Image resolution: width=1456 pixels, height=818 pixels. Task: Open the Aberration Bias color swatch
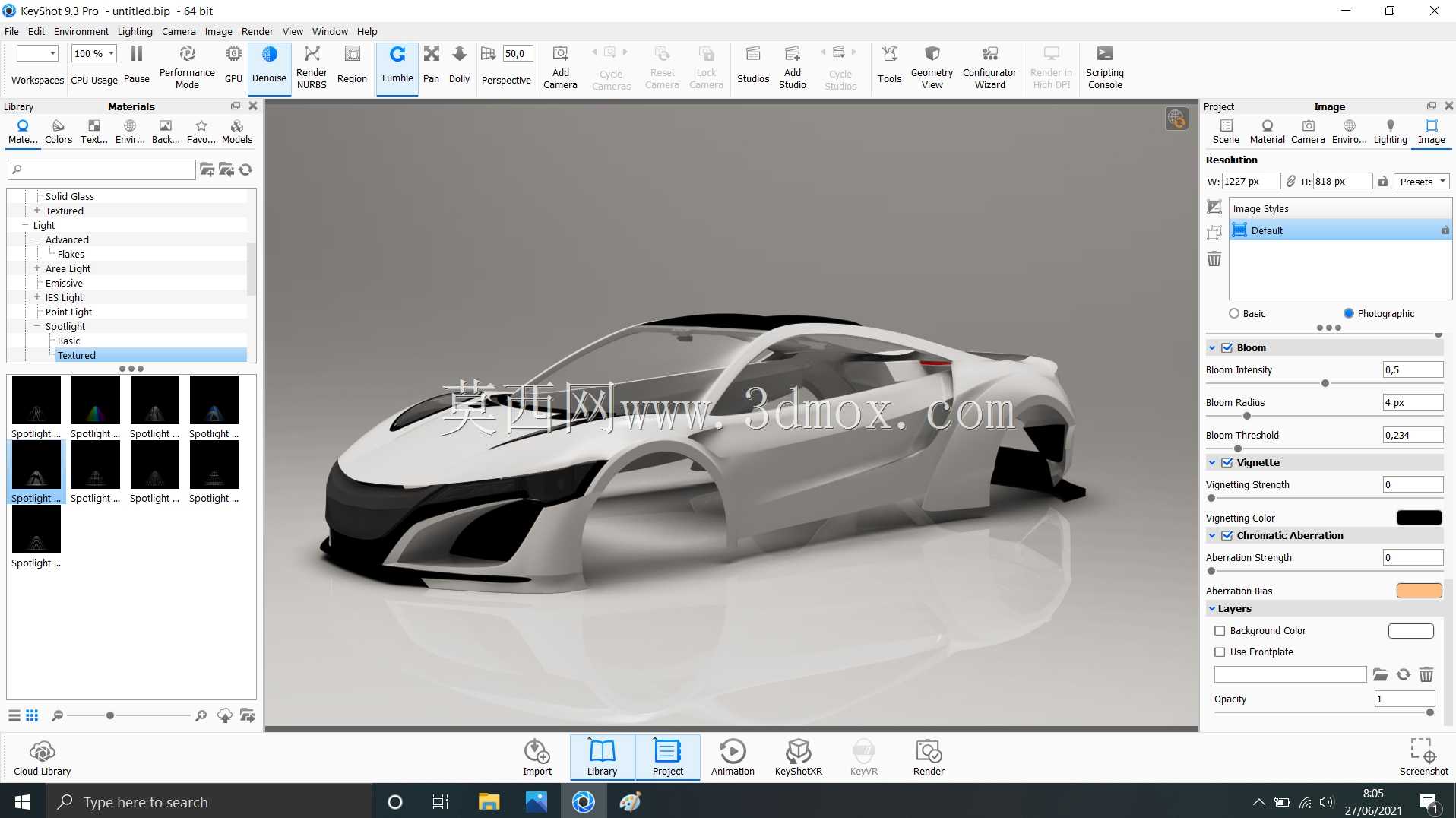1419,591
